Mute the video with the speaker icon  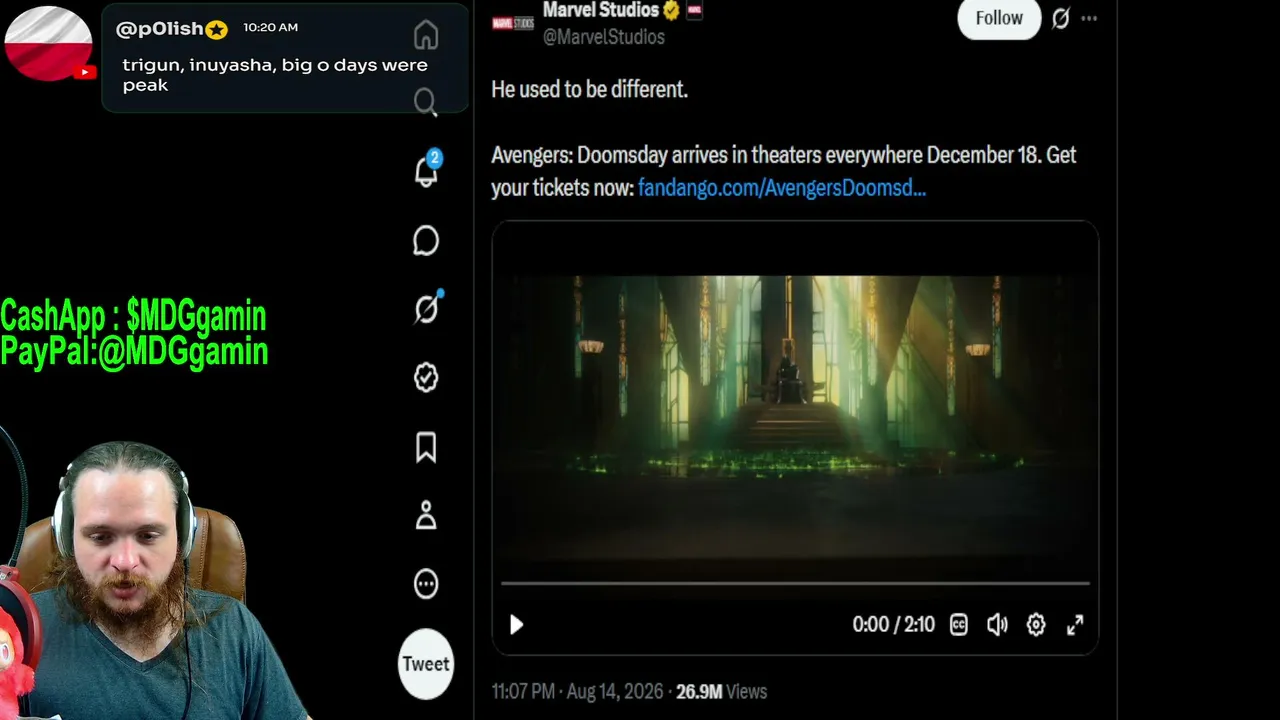997,625
